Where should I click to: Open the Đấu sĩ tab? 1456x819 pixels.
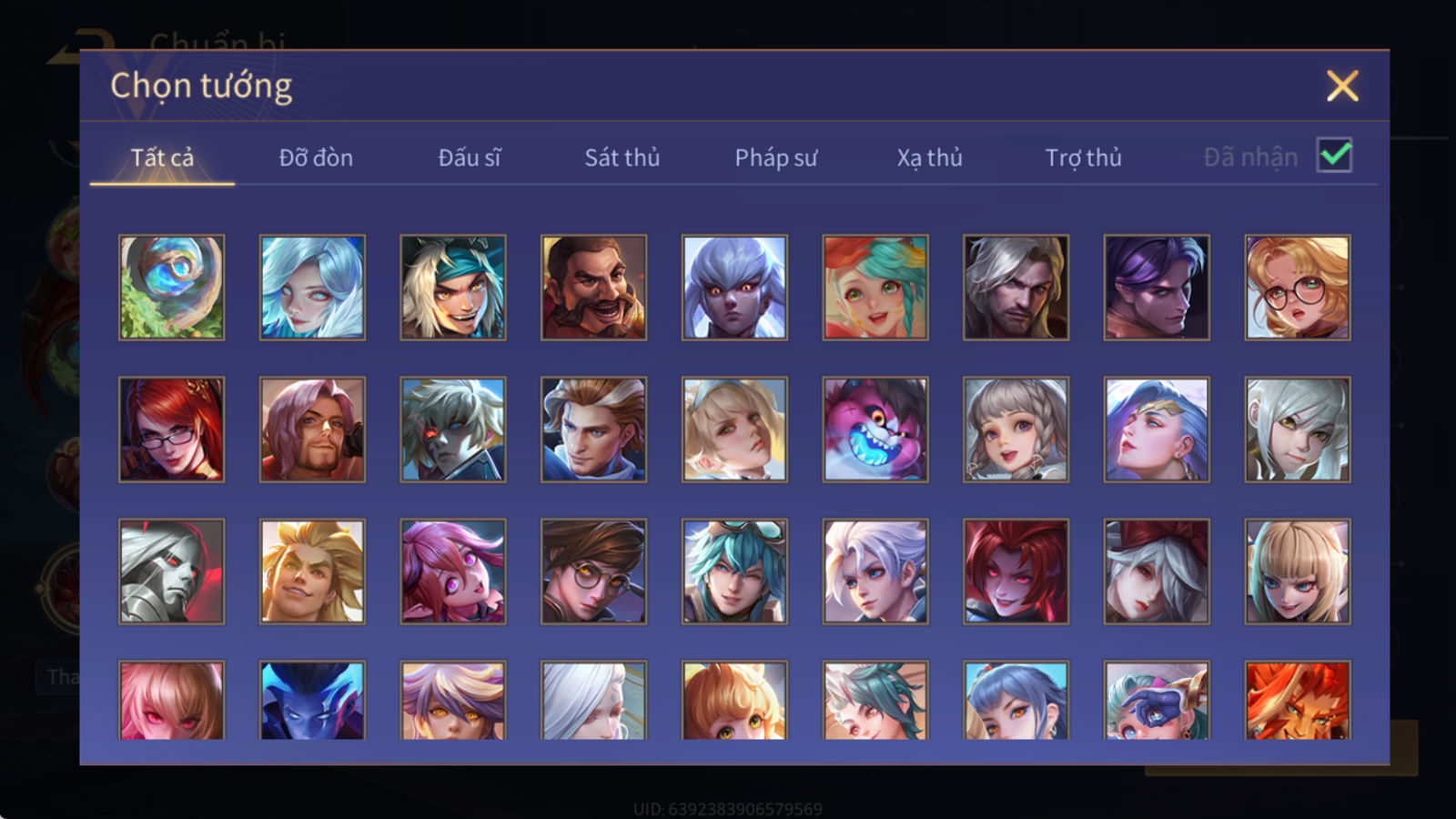[x=470, y=157]
